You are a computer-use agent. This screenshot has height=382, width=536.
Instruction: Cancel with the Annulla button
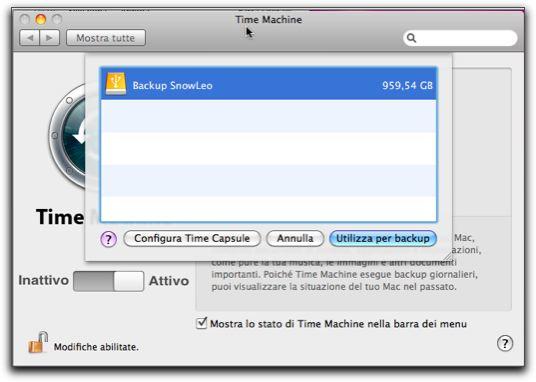pos(295,238)
